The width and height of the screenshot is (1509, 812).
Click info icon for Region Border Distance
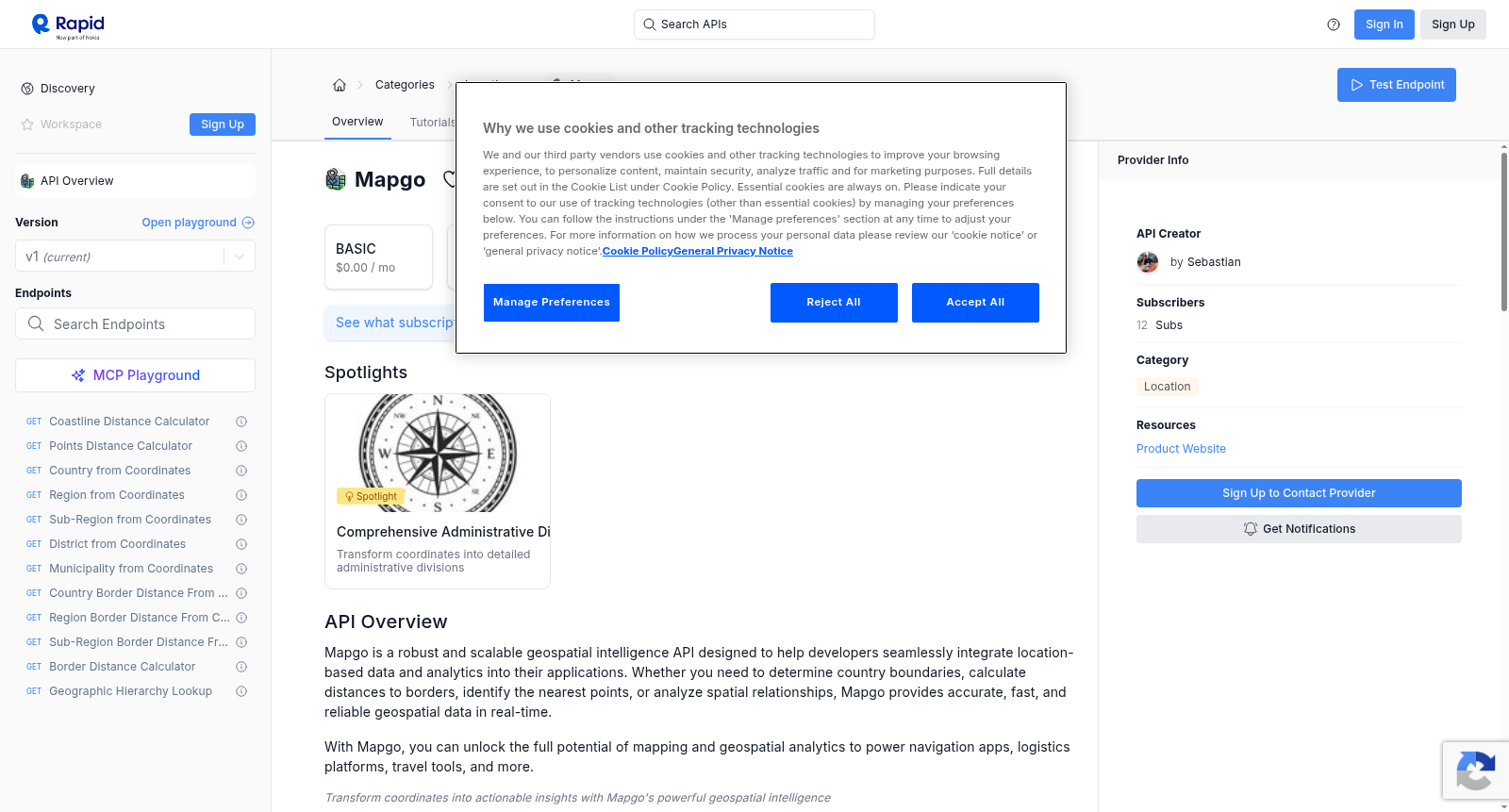241,618
